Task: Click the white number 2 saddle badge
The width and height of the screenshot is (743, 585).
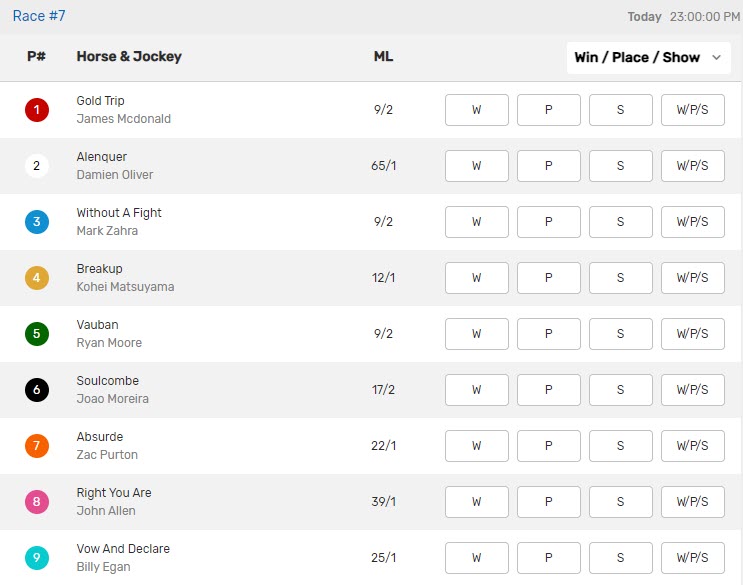Action: pos(36,166)
